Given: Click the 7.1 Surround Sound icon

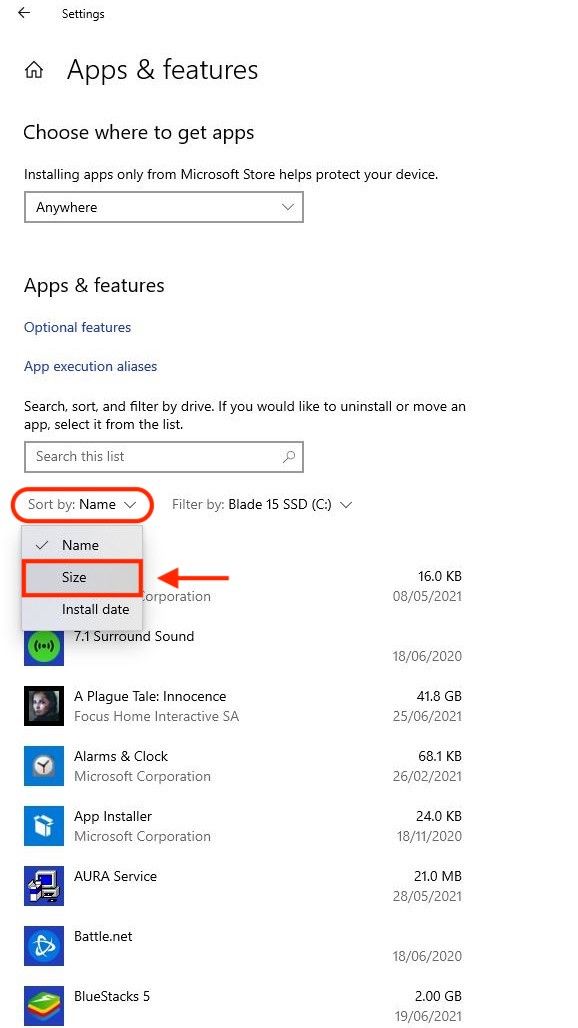Looking at the screenshot, I should click(44, 646).
